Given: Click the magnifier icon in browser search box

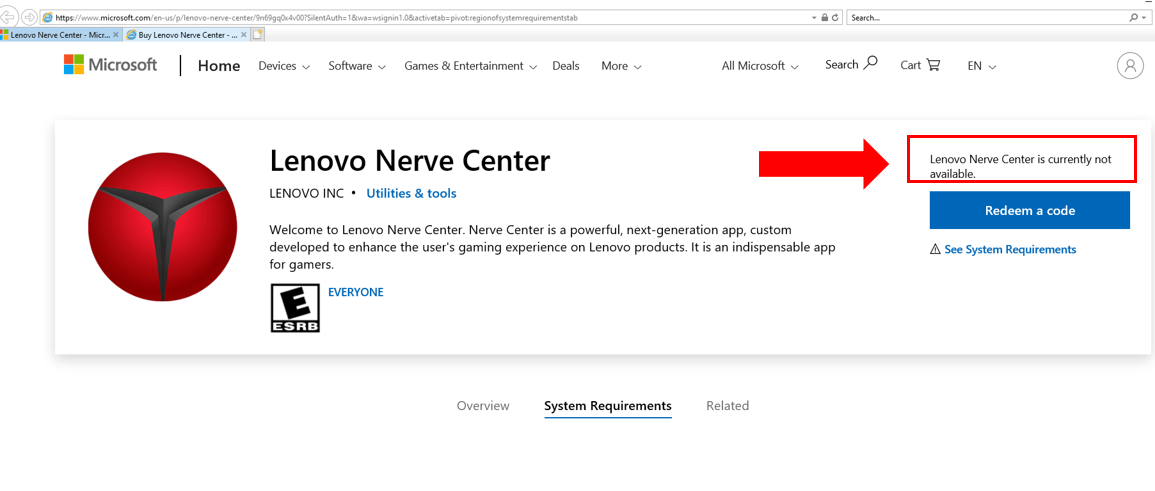Looking at the screenshot, I should pos(1132,17).
